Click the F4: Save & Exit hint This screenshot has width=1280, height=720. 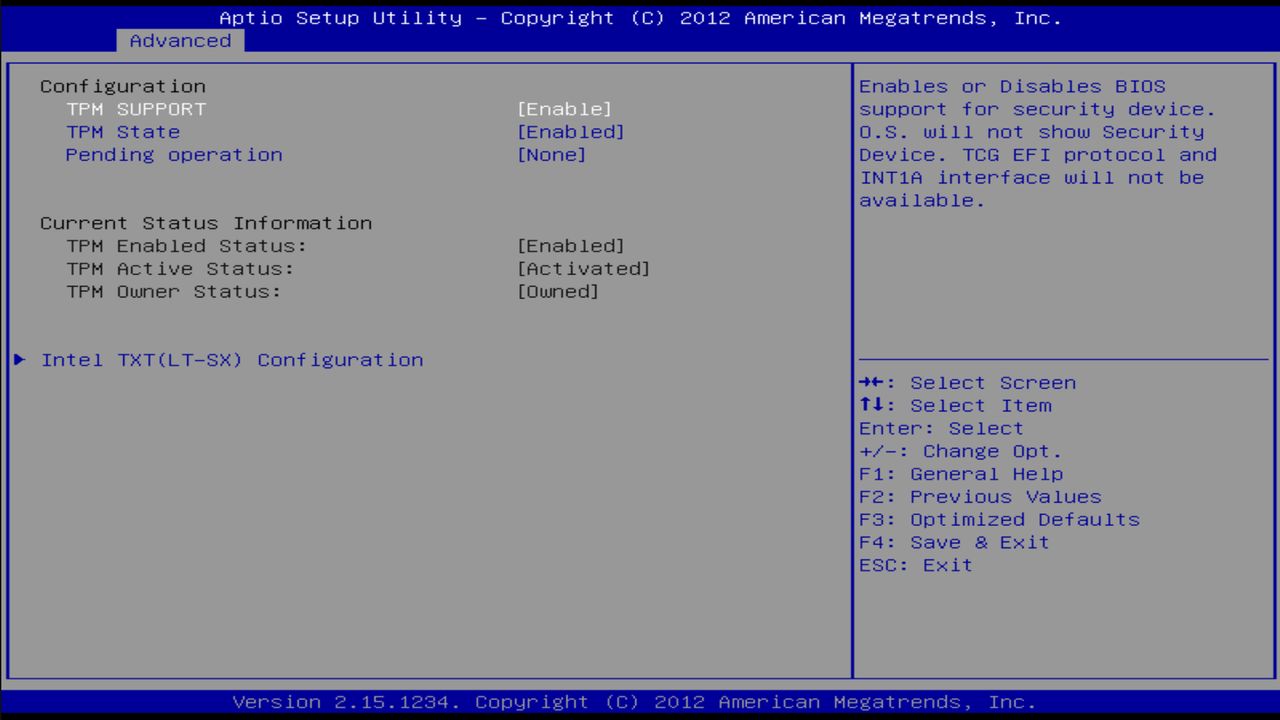click(x=955, y=544)
